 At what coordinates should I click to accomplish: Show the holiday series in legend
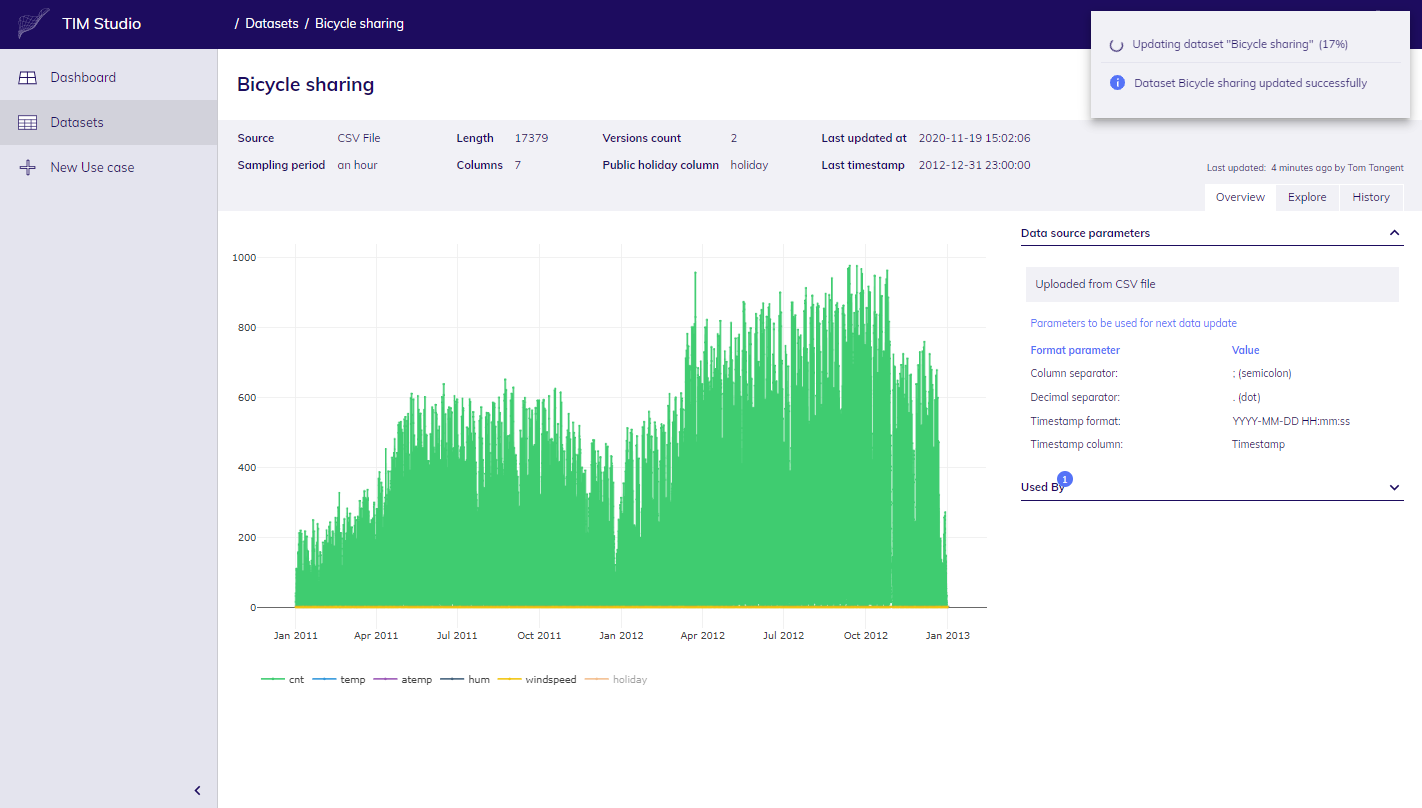tap(616, 679)
